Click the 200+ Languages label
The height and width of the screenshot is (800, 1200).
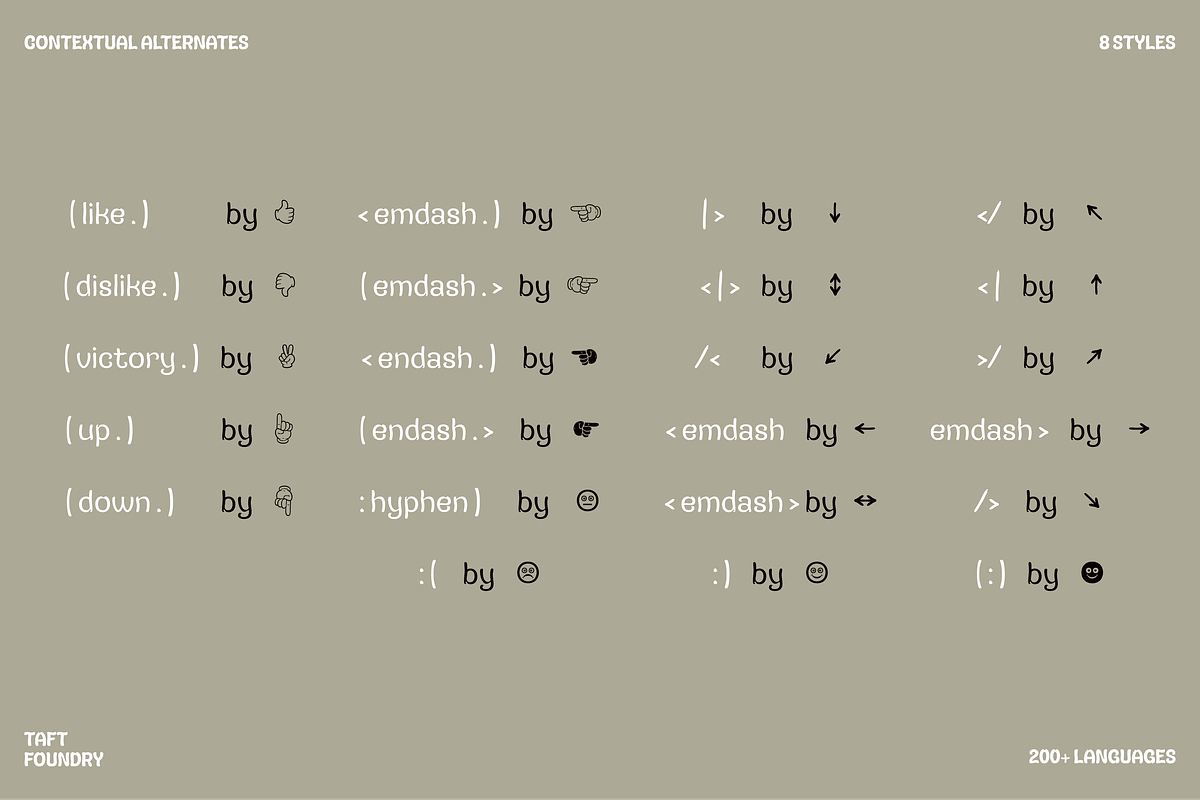click(1102, 757)
